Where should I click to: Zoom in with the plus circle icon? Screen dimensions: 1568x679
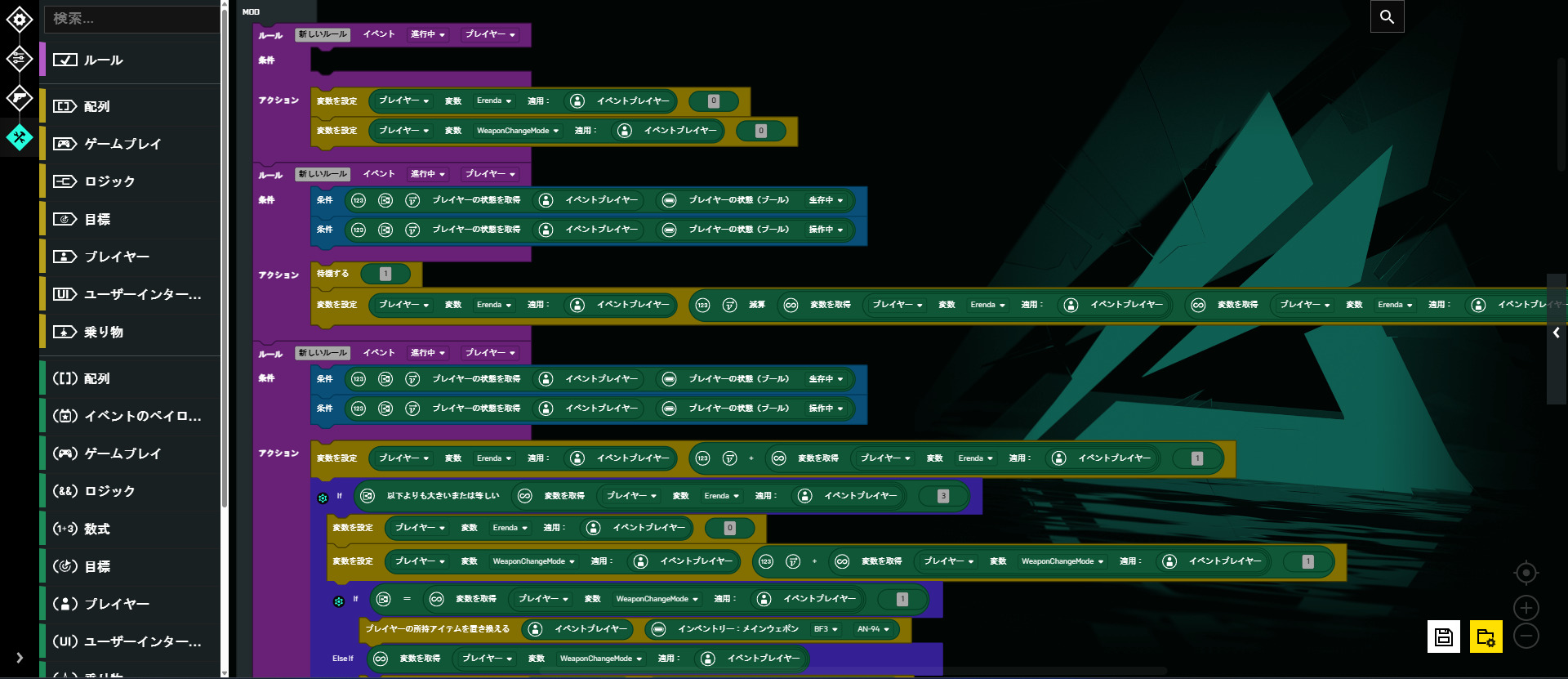[1526, 608]
